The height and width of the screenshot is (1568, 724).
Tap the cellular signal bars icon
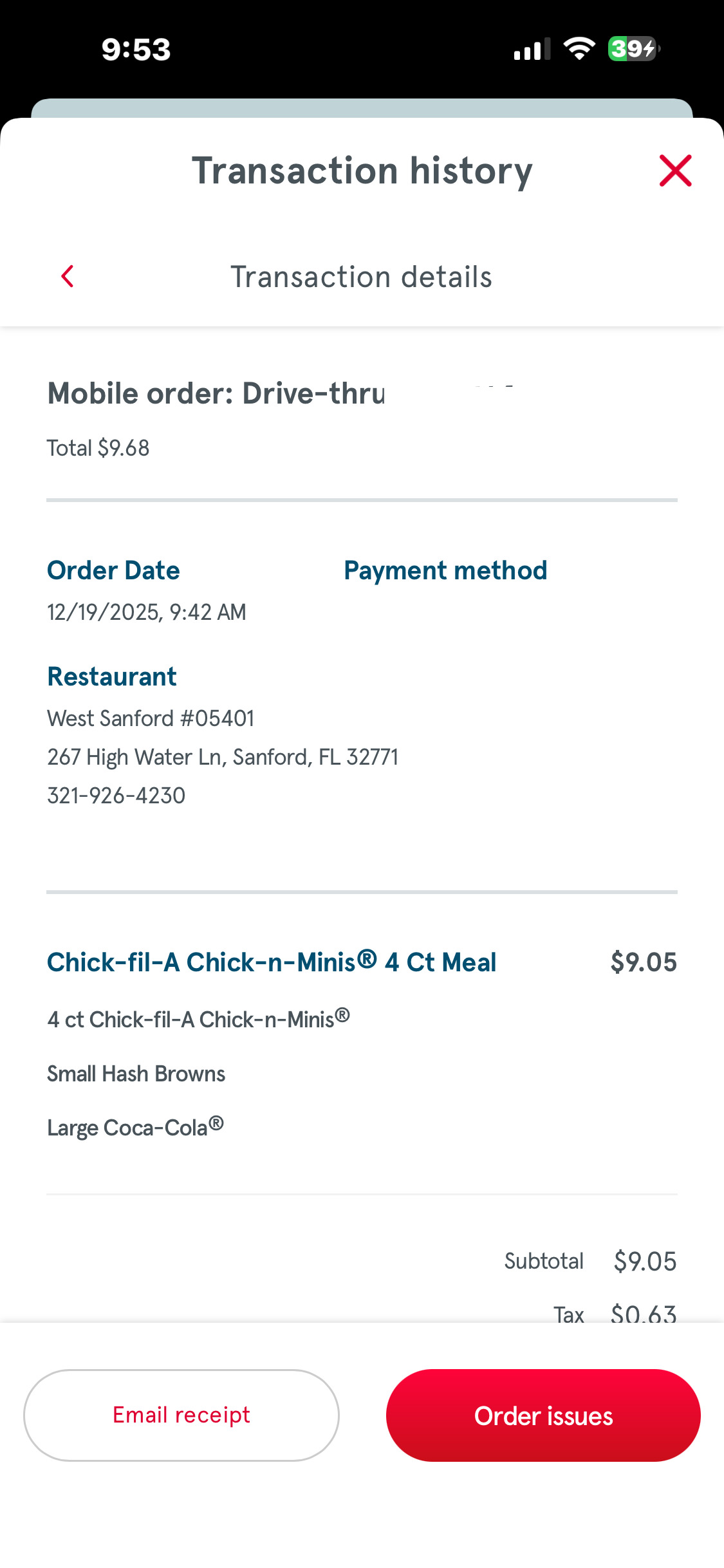point(532,49)
